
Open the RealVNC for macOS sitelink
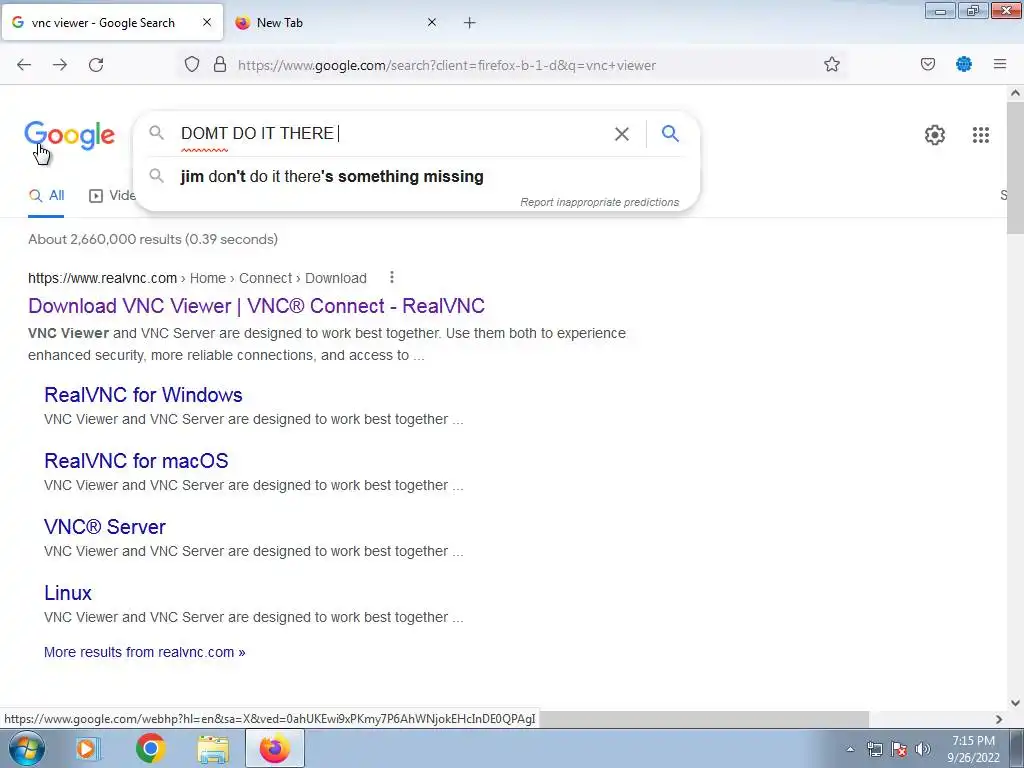click(136, 460)
